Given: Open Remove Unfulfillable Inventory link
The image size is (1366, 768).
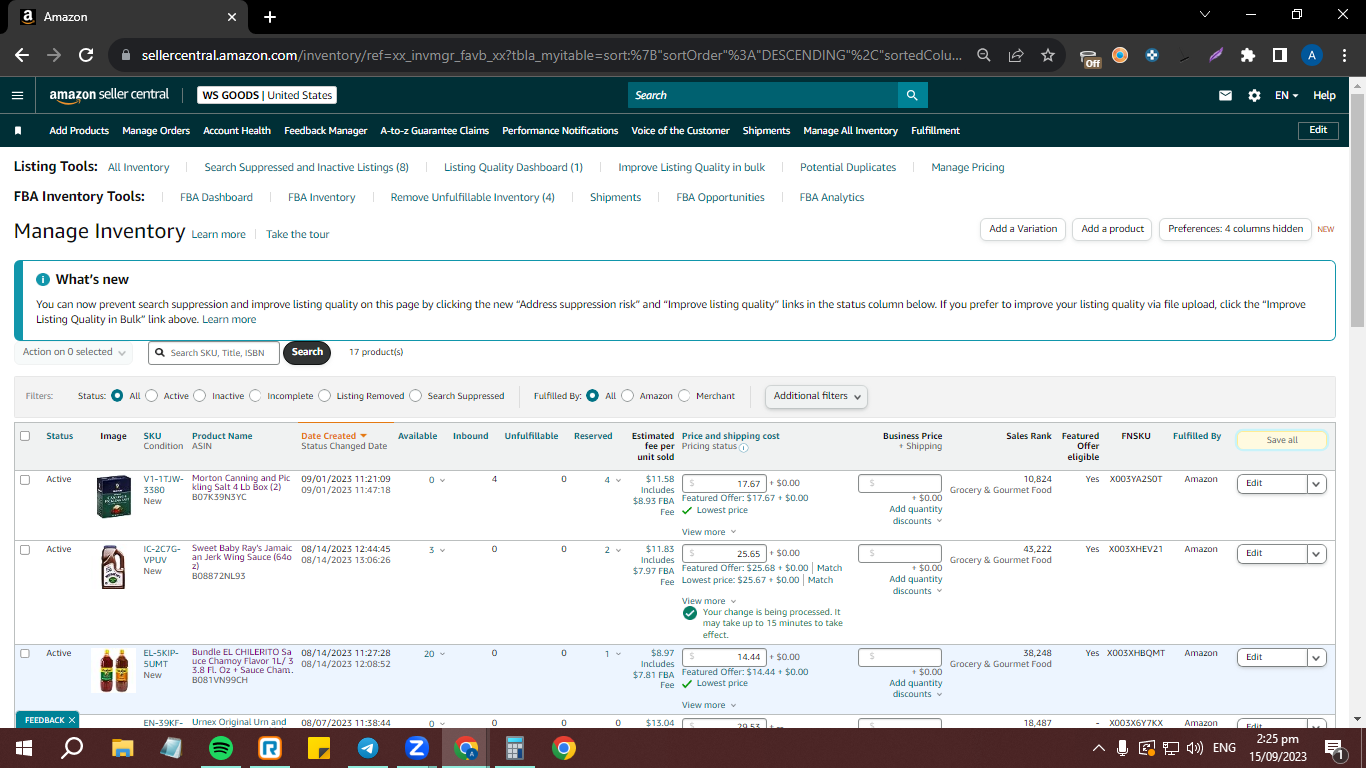Looking at the screenshot, I should (x=472, y=198).
